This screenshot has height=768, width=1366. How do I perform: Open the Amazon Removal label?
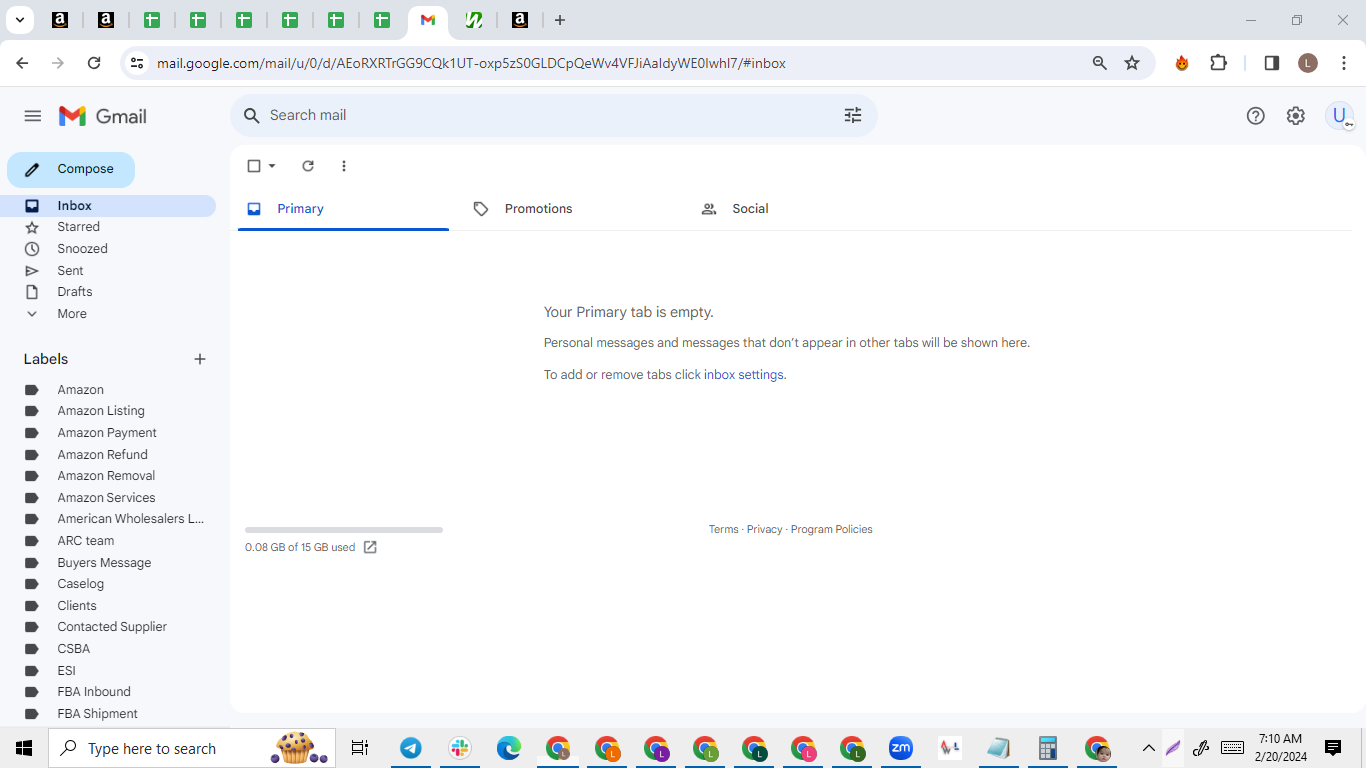point(108,476)
